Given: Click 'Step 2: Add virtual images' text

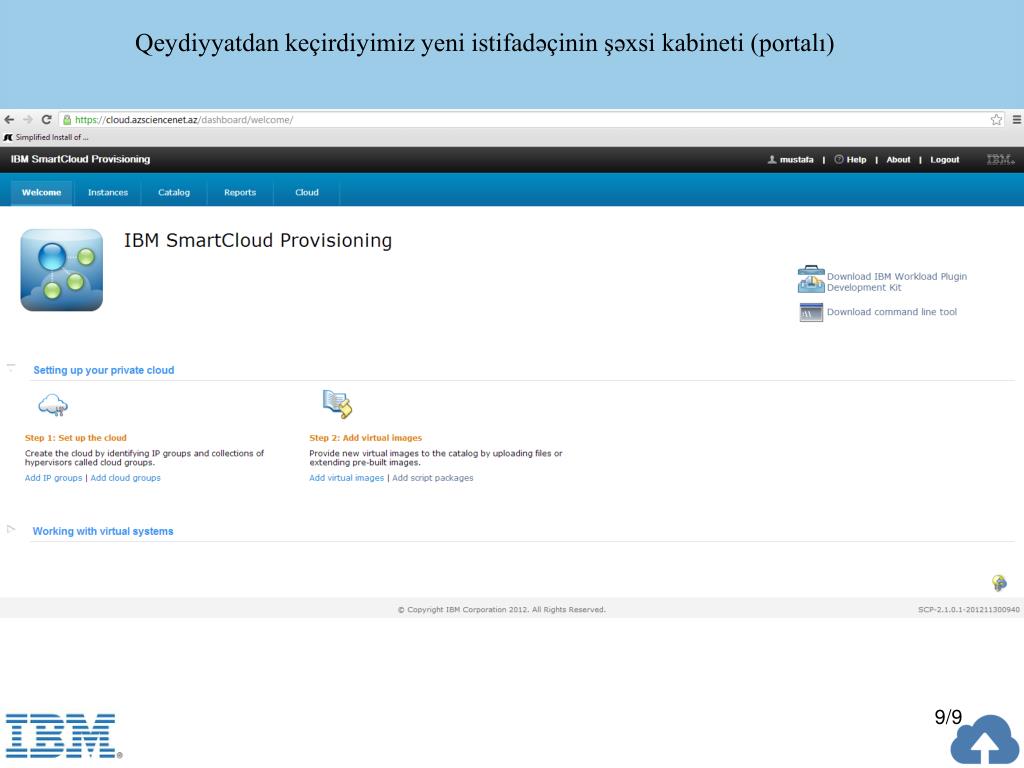Looking at the screenshot, I should (366, 438).
